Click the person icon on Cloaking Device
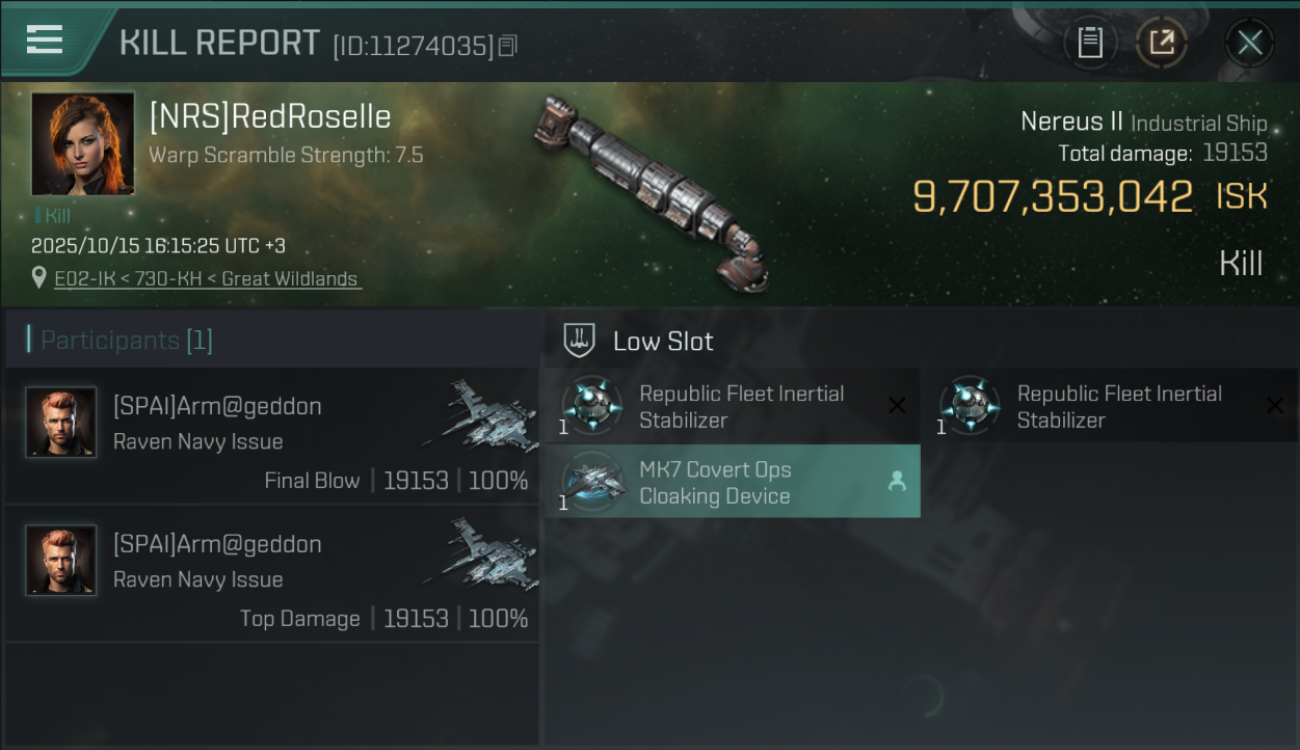1300x750 pixels. (897, 482)
